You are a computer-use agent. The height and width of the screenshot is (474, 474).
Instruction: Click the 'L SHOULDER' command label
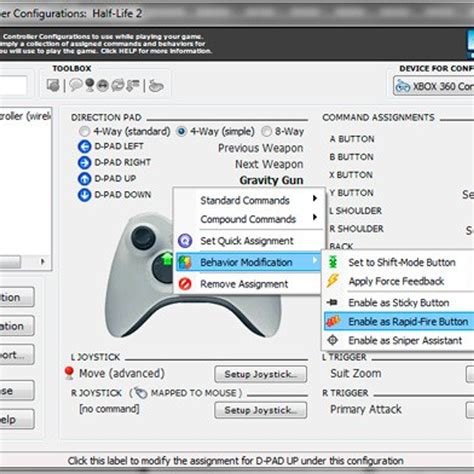tap(355, 211)
